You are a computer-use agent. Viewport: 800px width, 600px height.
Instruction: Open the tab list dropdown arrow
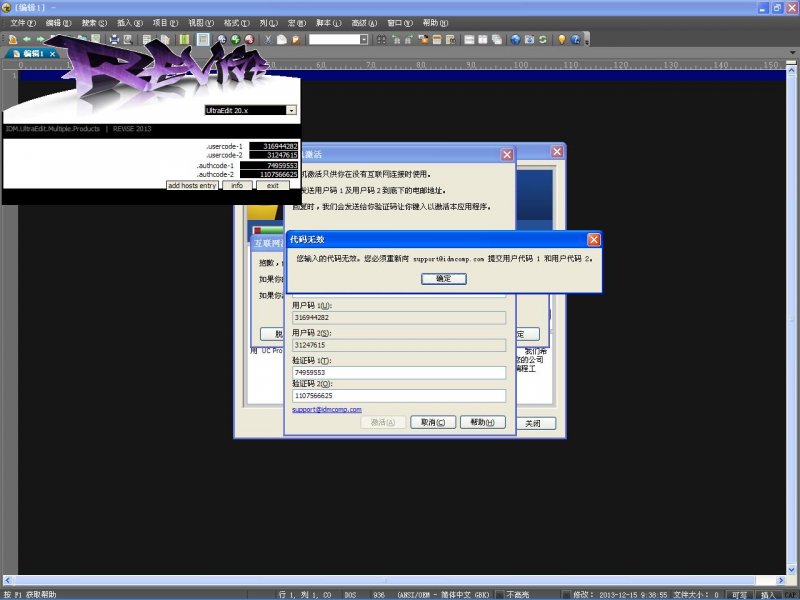point(792,53)
